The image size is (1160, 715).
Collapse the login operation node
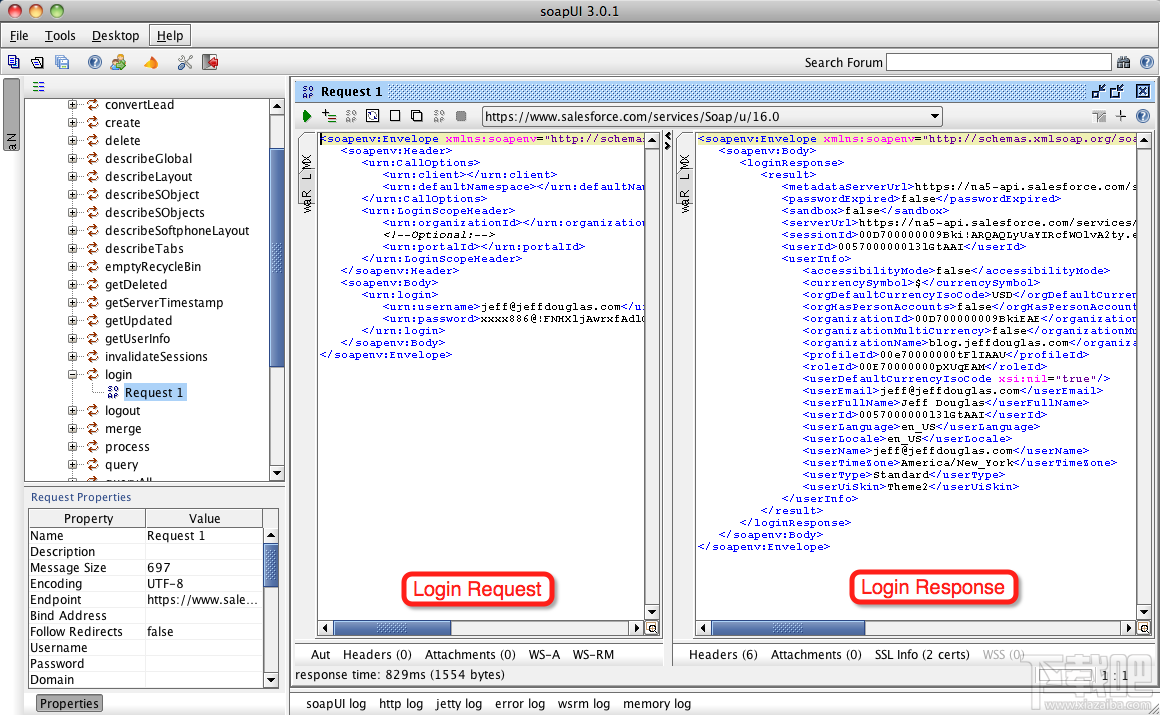pos(72,375)
